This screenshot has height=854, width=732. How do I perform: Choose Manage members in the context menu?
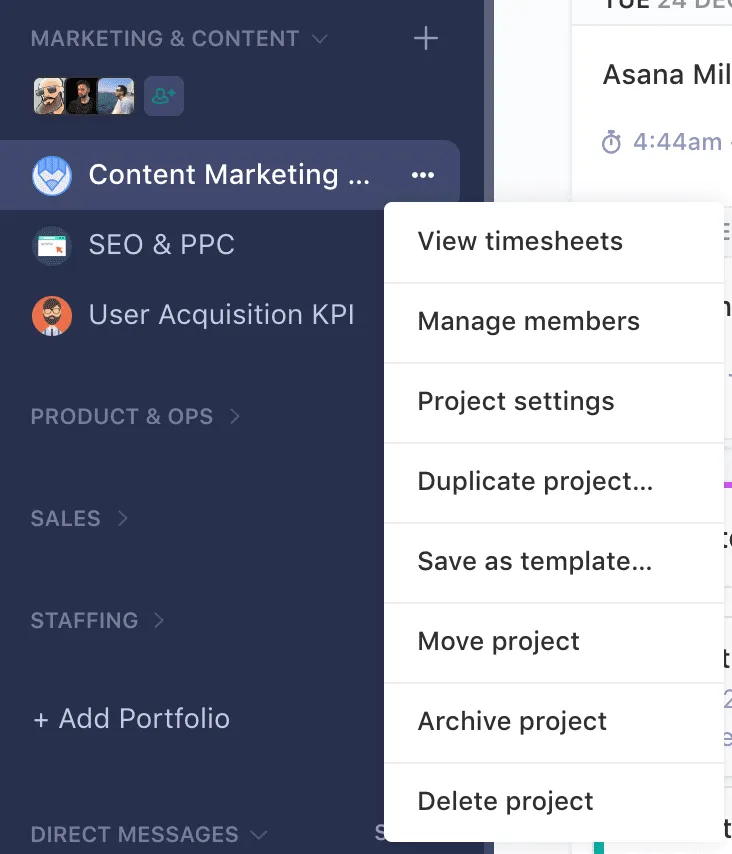click(x=528, y=322)
